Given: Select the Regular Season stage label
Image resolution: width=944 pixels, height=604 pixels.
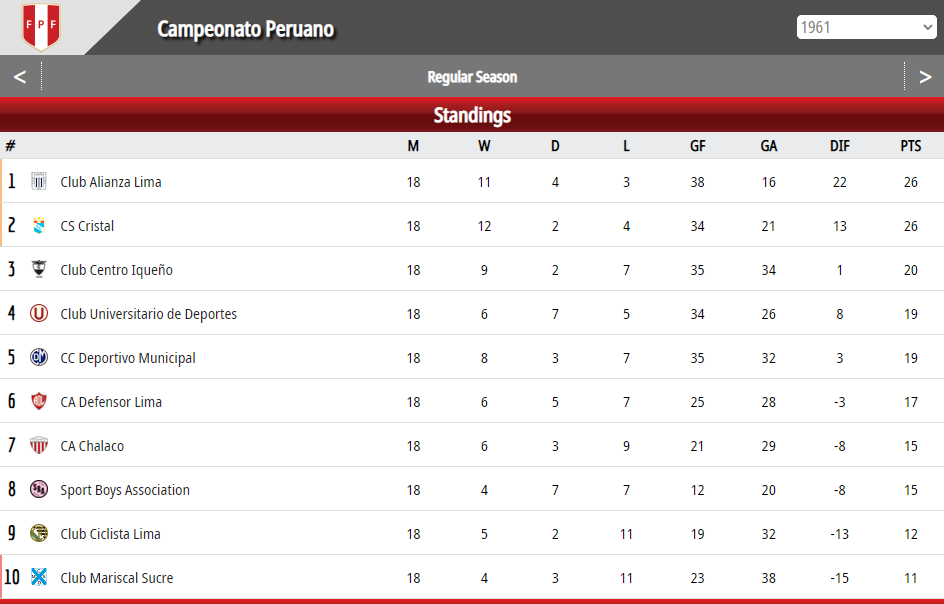Looking at the screenshot, I should pyautogui.click(x=472, y=77).
